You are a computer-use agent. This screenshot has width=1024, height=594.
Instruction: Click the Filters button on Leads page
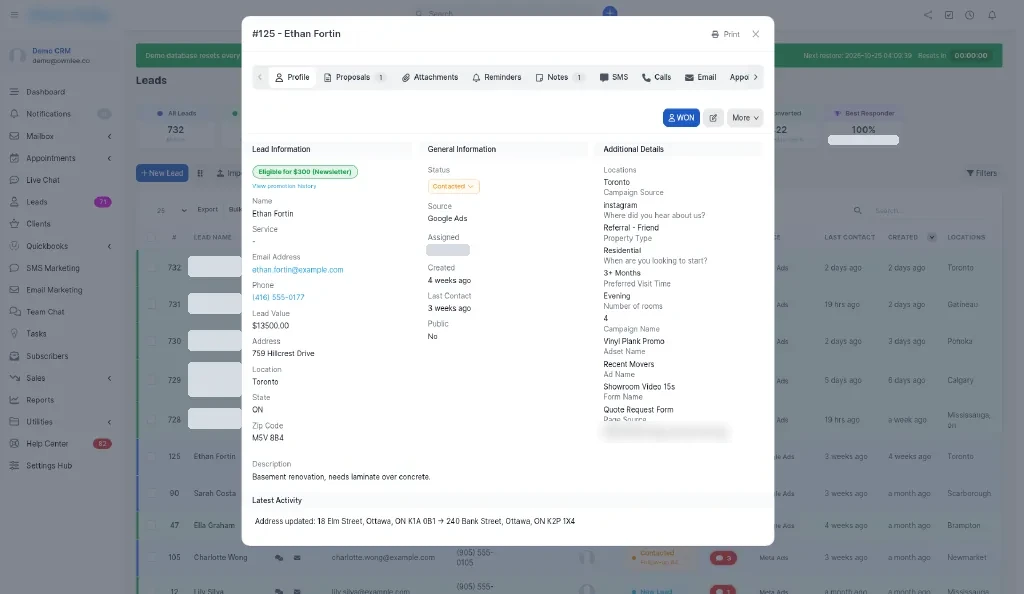pyautogui.click(x=982, y=174)
